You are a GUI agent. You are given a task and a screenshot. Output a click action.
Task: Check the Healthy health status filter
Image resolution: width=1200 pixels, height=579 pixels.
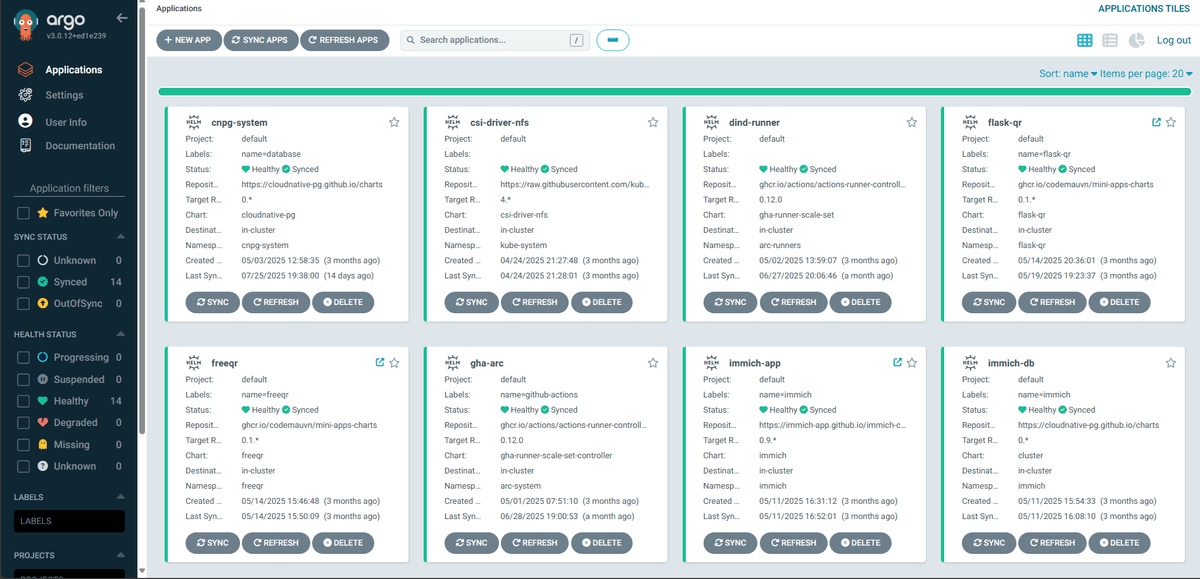22,400
